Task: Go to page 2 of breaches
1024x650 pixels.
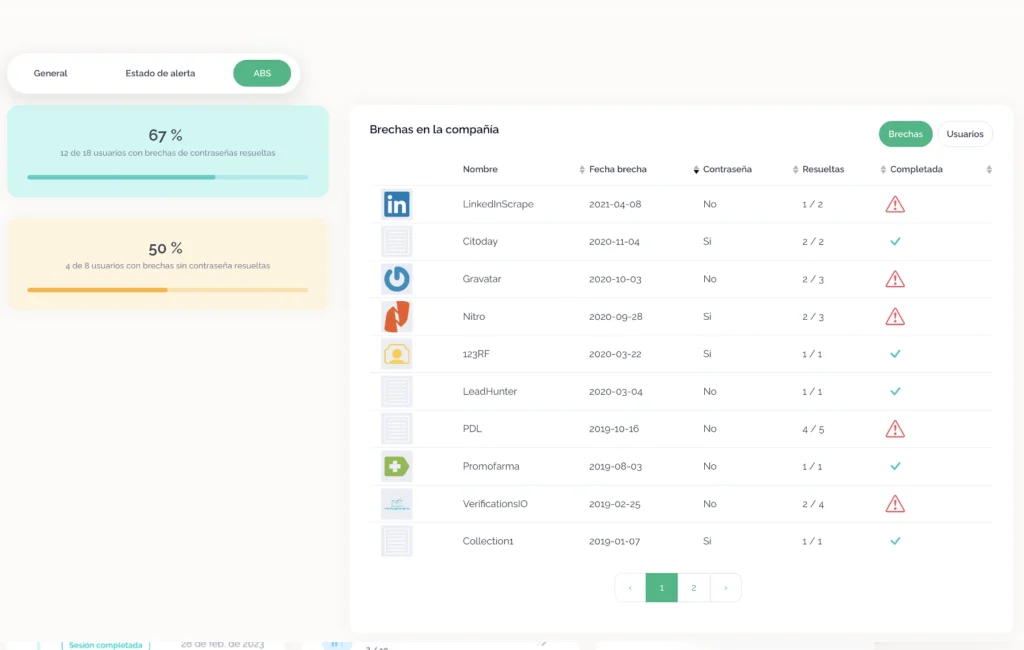Action: [x=694, y=588]
